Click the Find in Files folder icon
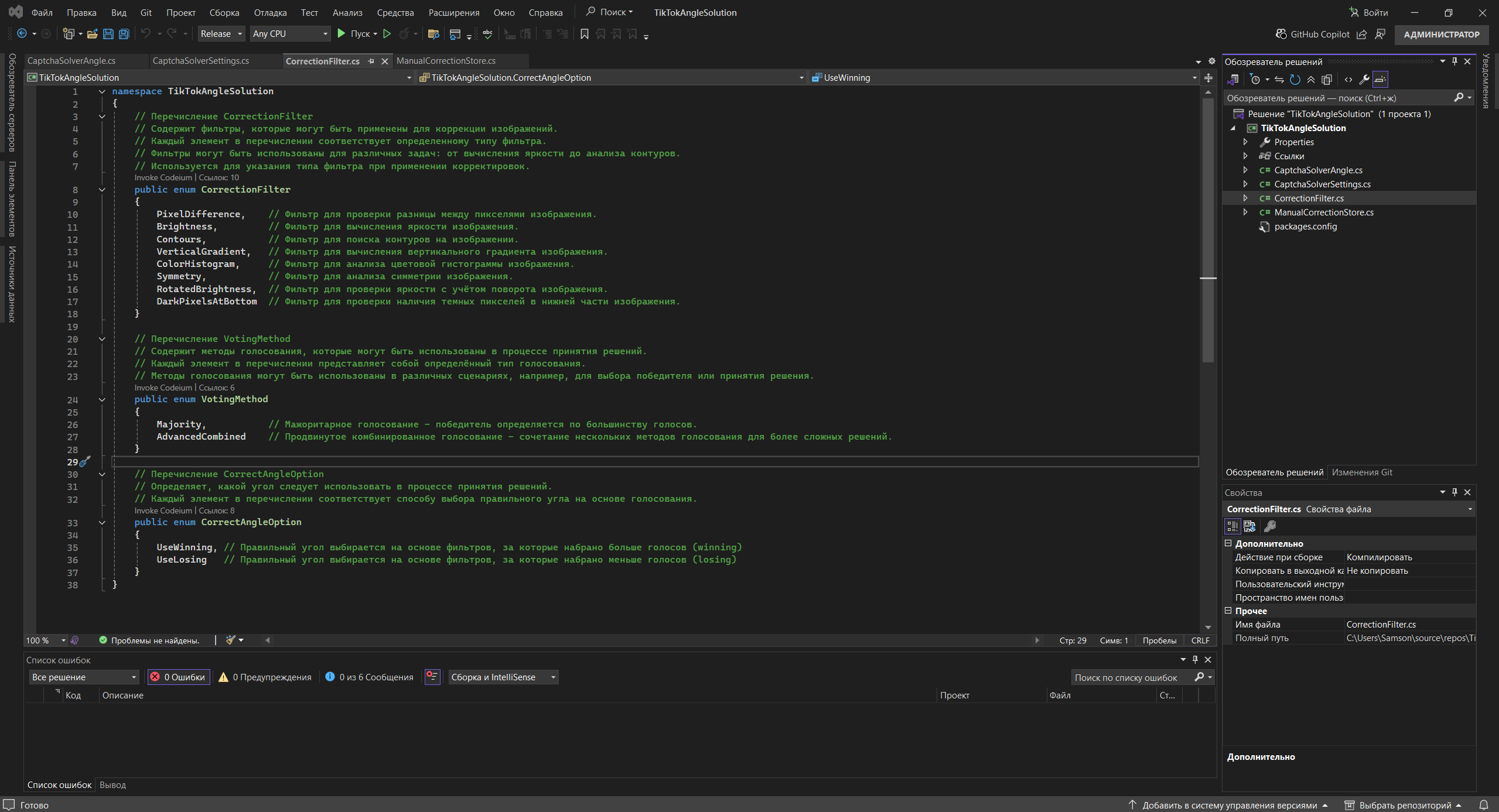Viewport: 1499px width, 812px height. coord(433,34)
